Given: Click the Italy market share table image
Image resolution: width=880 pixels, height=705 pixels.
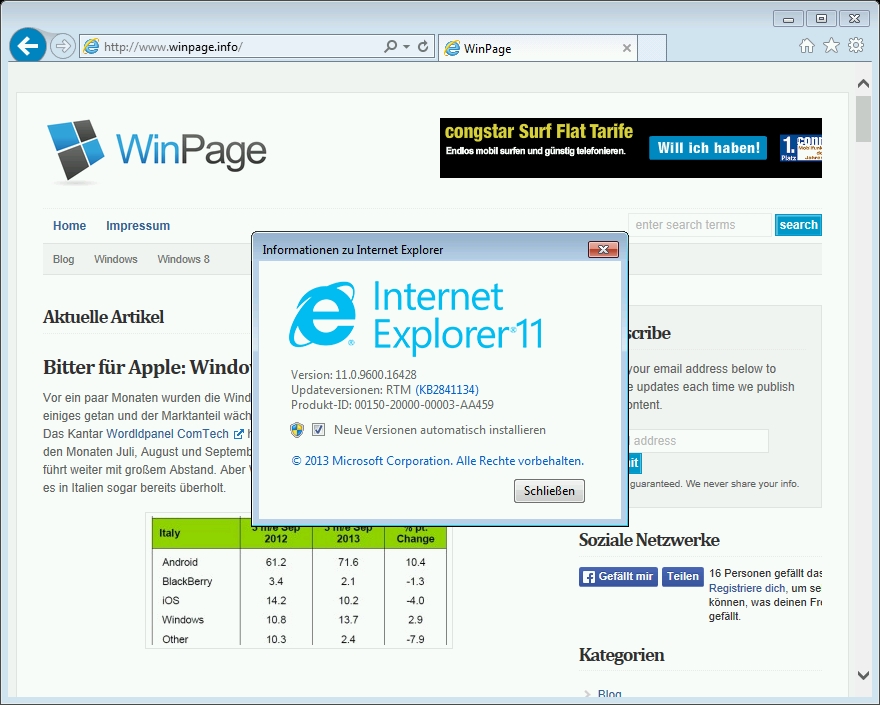Looking at the screenshot, I should point(299,580).
